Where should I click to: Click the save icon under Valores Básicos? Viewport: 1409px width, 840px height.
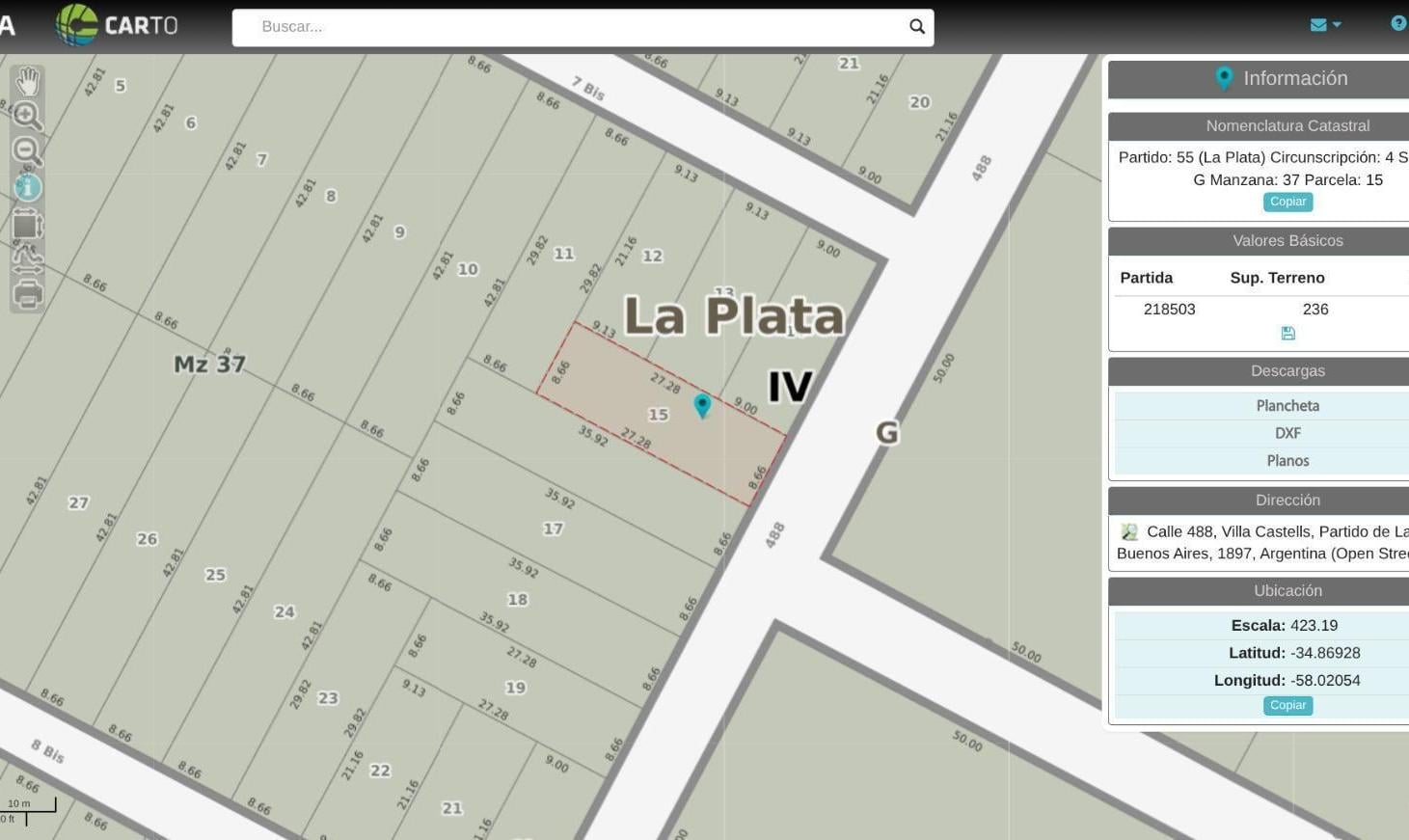coord(1287,334)
